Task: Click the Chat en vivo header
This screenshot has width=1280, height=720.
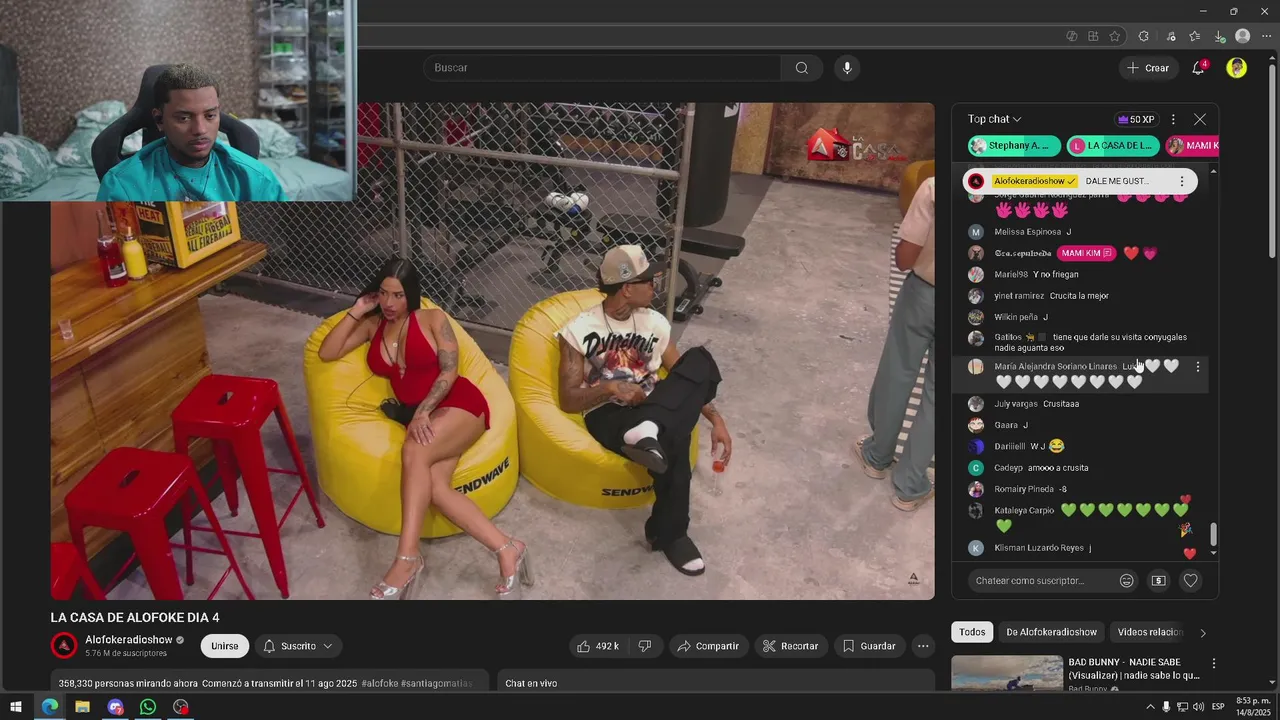Action: click(x=531, y=683)
